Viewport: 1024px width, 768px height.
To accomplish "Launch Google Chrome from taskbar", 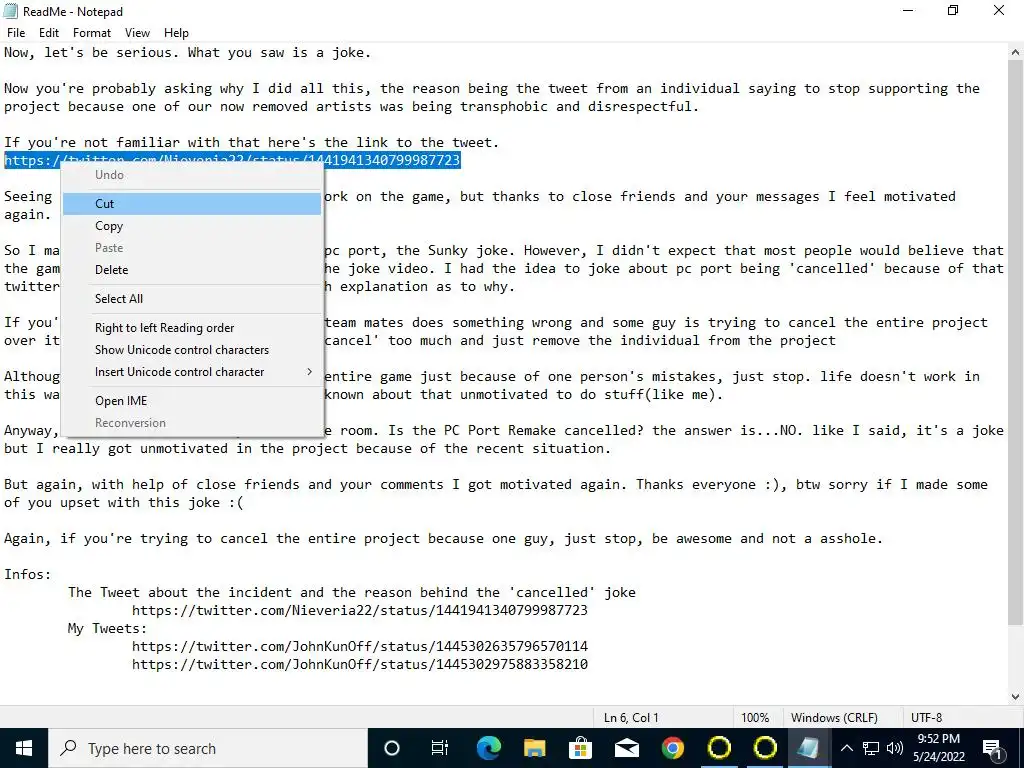I will (673, 748).
